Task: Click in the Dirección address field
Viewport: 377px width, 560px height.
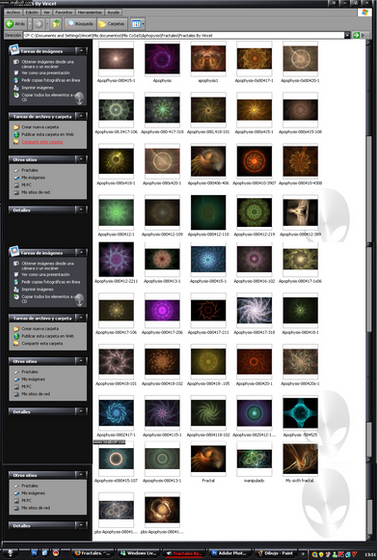Action: [184, 35]
